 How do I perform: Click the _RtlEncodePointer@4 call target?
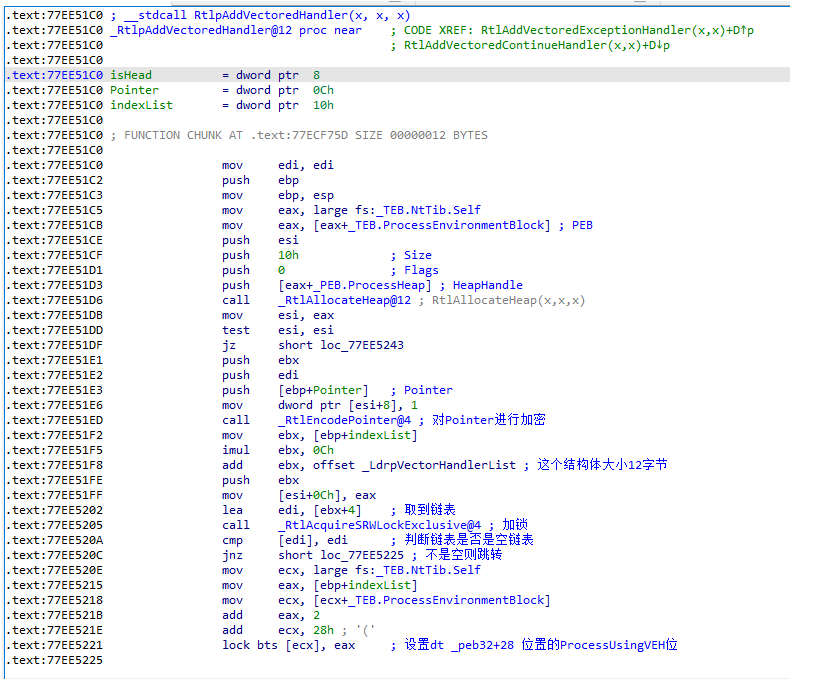(344, 420)
